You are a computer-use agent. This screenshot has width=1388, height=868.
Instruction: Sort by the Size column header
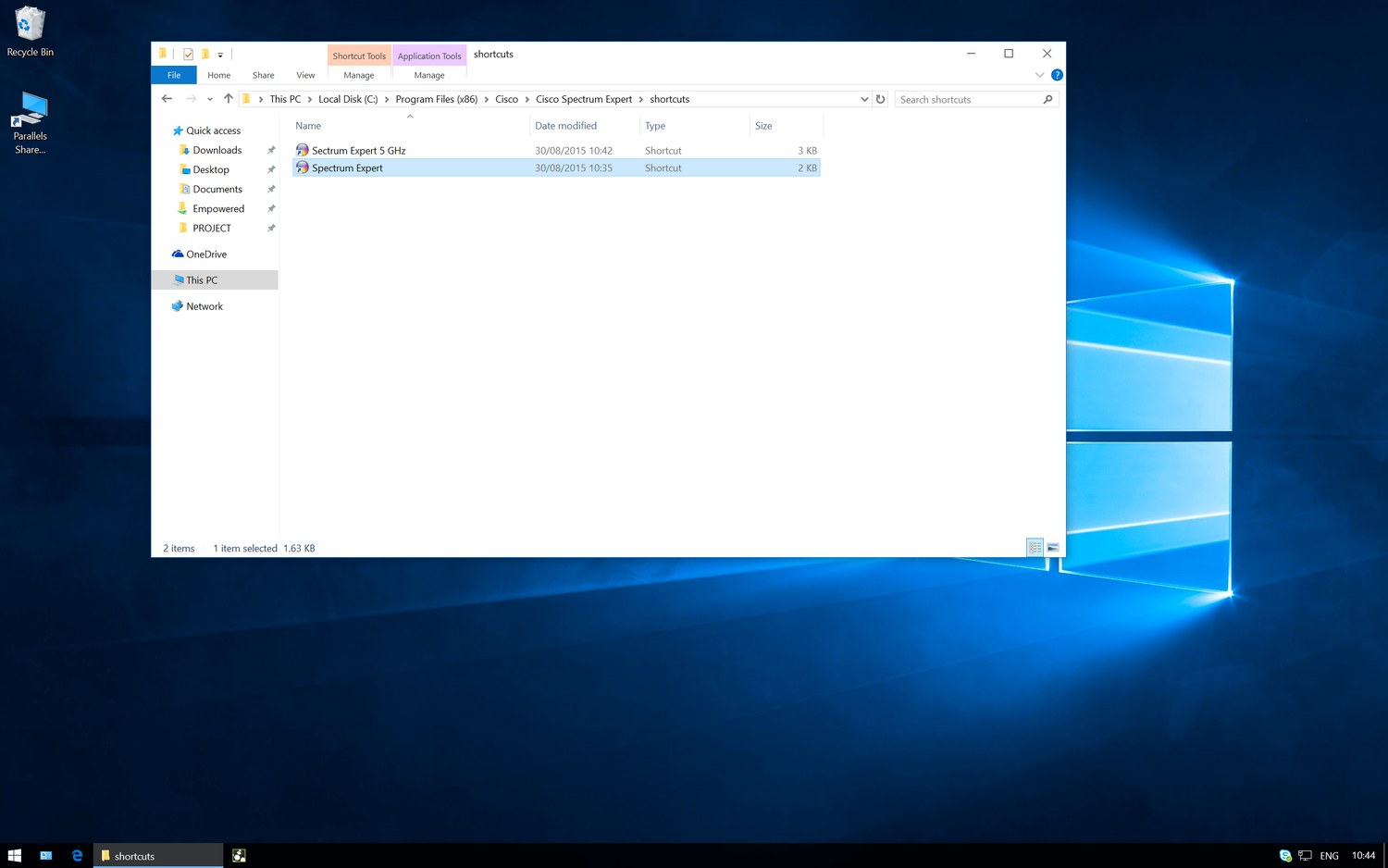pyautogui.click(x=786, y=126)
